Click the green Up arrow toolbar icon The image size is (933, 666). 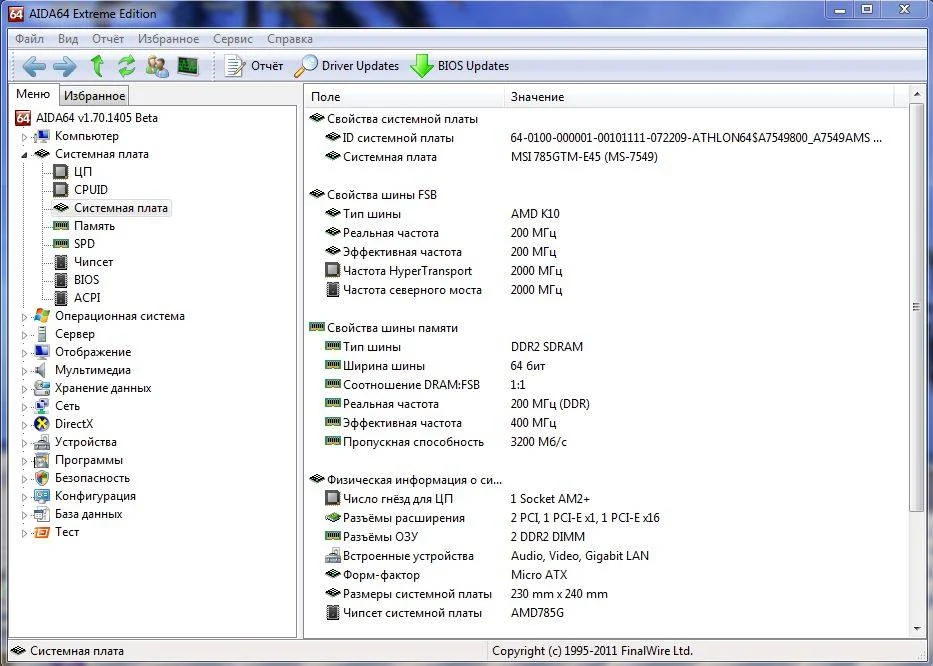(x=97, y=66)
